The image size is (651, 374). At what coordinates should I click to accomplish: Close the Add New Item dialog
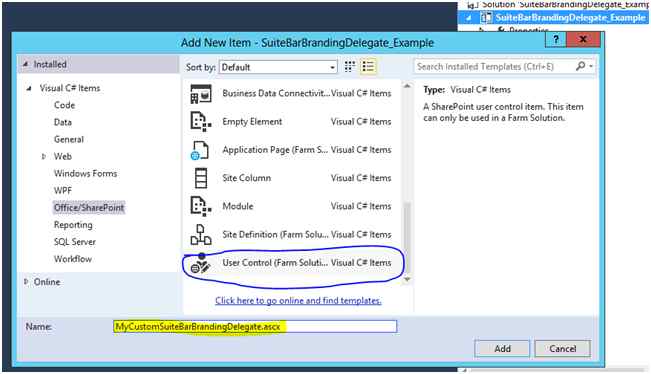click(x=583, y=40)
